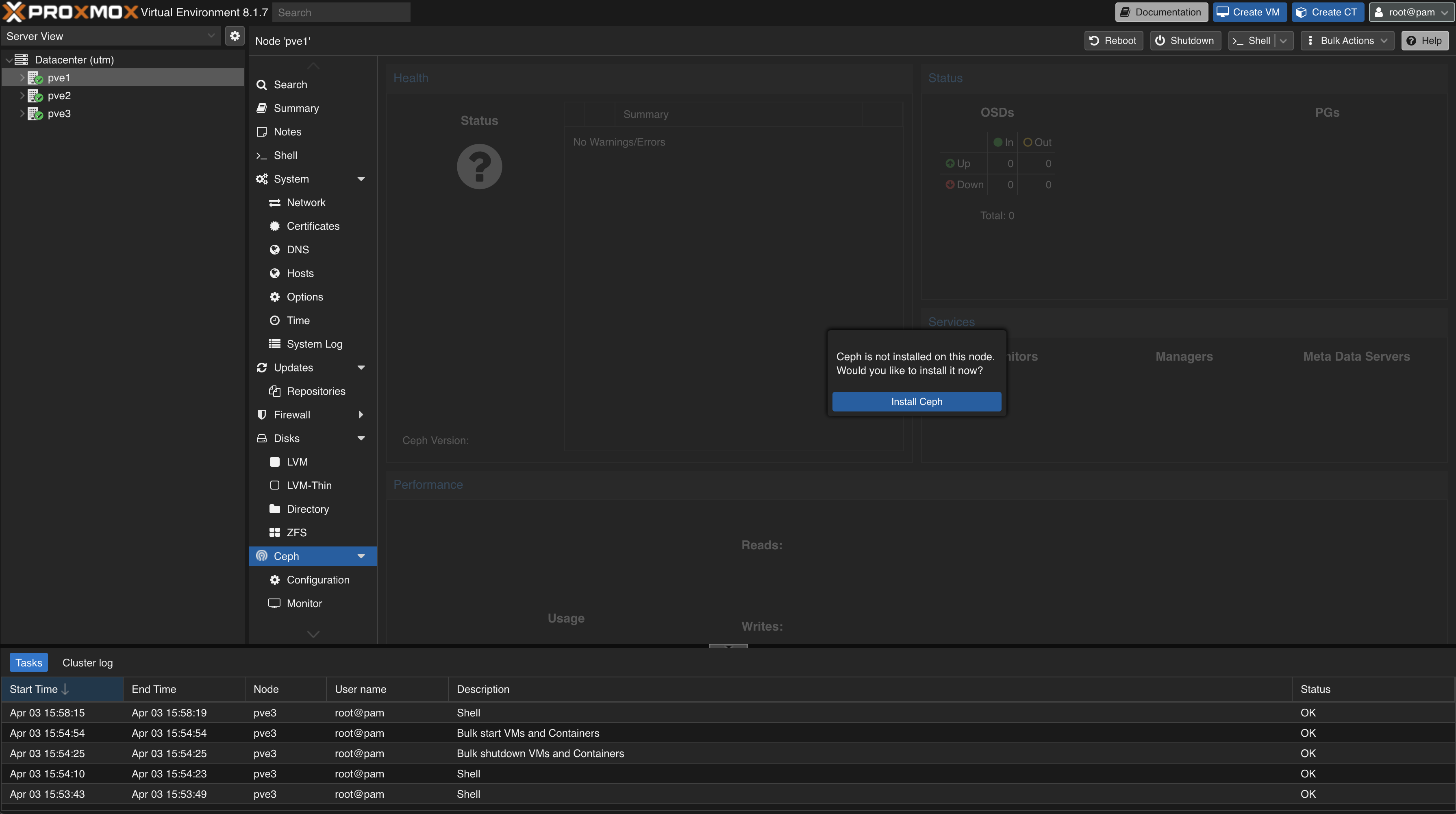Open the root@pam user menu
This screenshot has width=1456, height=814.
[x=1411, y=13]
